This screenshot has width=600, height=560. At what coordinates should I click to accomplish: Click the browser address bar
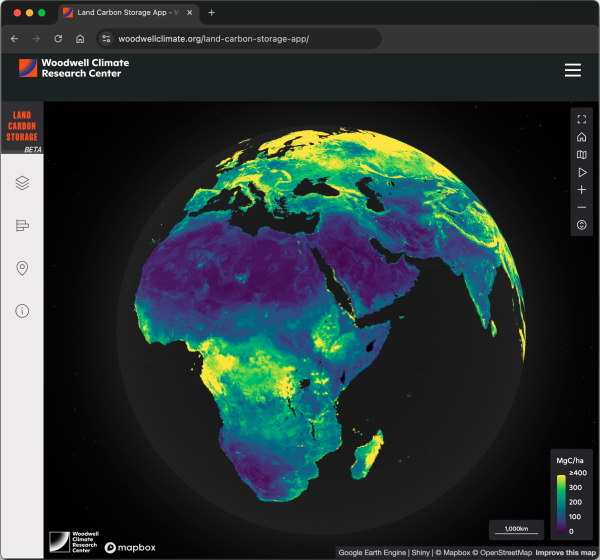click(240, 39)
